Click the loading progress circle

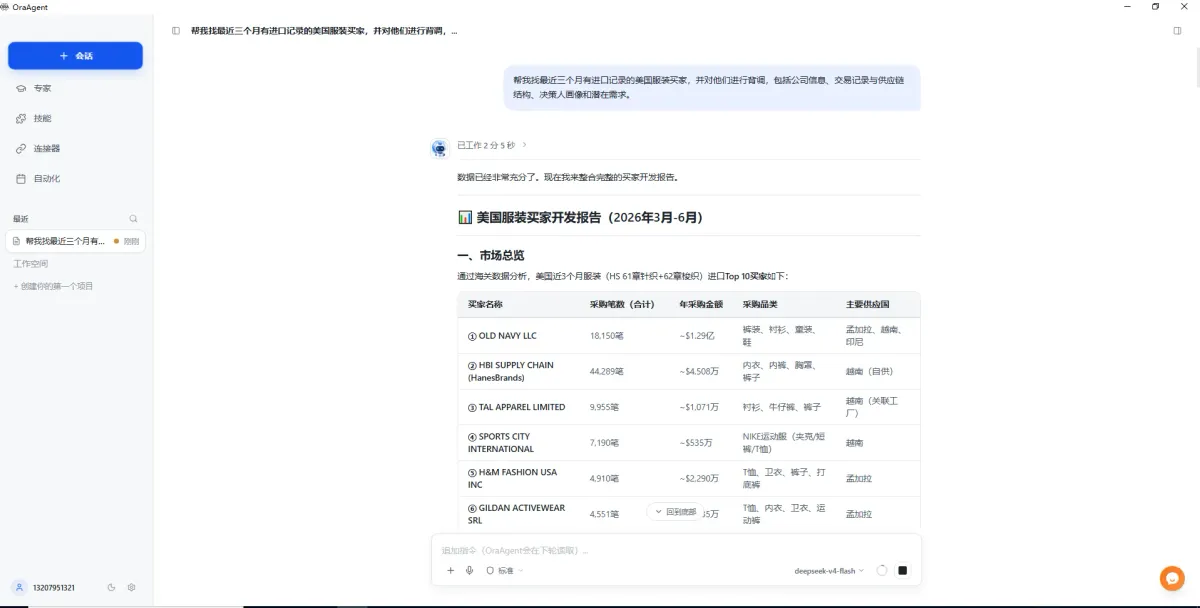[882, 570]
